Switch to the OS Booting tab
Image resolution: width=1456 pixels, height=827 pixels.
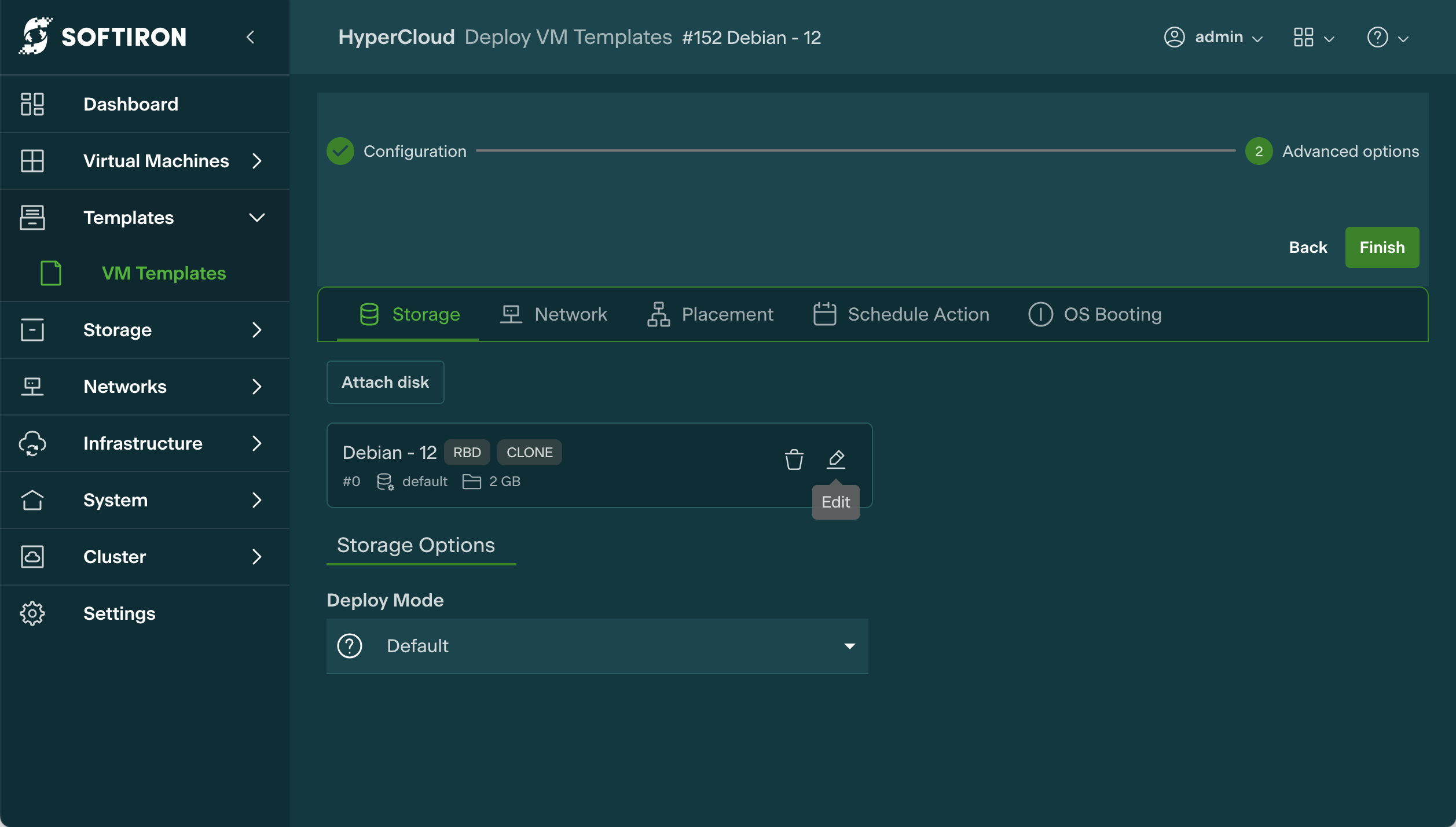click(x=1095, y=314)
